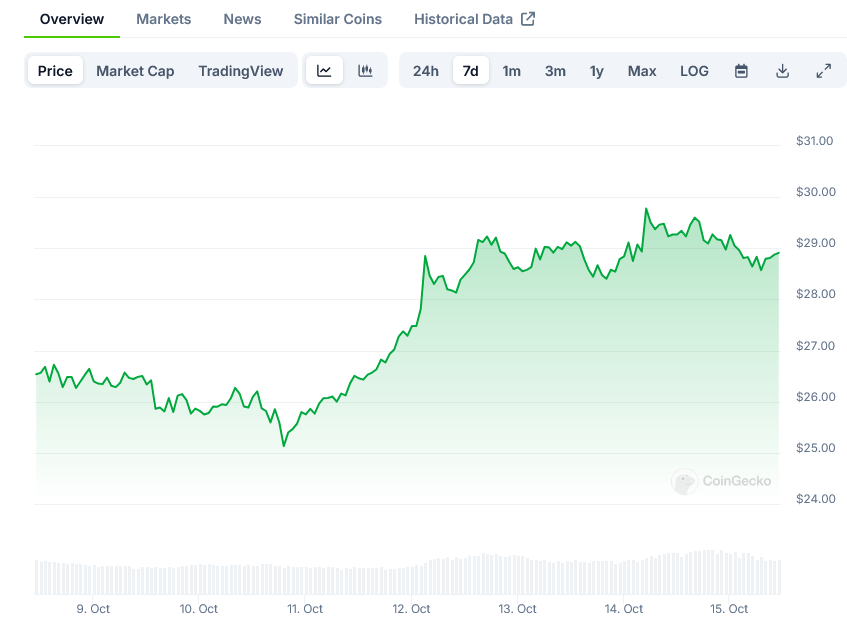Select the 7d time range
The image size is (847, 634).
(x=470, y=71)
